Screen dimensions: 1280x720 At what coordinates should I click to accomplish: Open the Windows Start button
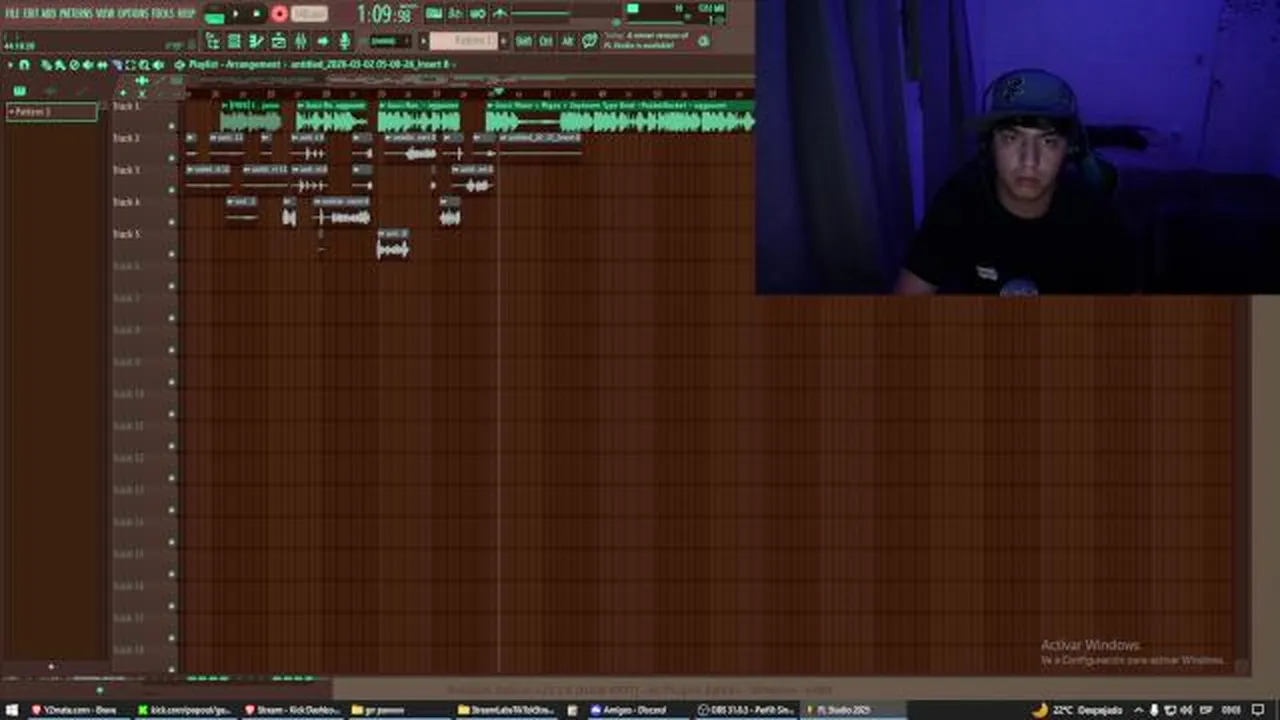click(x=13, y=710)
